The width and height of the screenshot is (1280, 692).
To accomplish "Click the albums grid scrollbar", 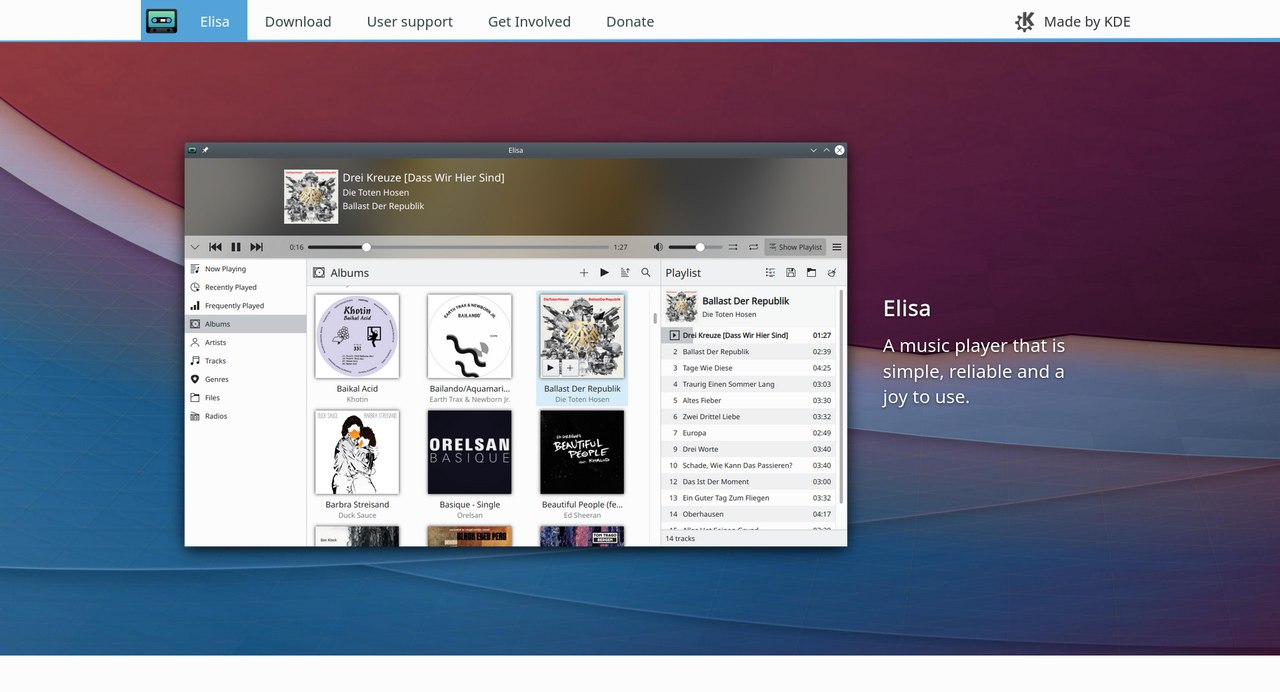I will (x=655, y=319).
